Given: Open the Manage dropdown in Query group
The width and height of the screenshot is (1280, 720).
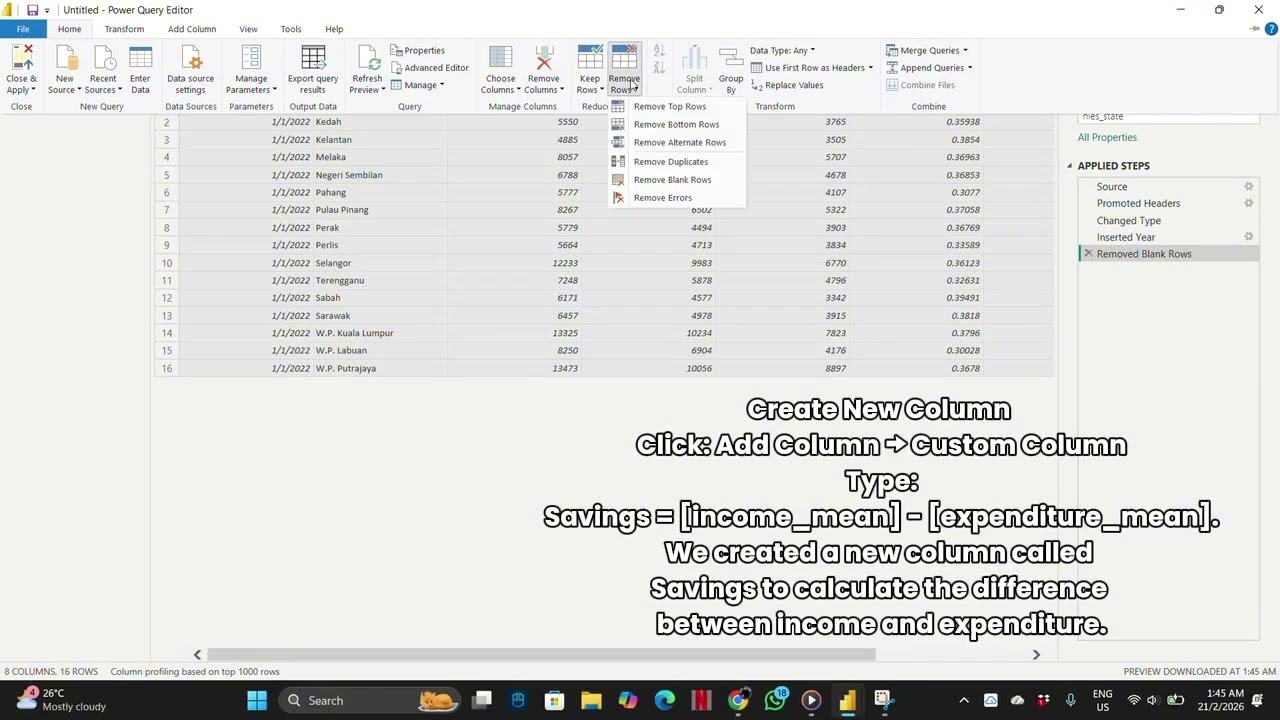Looking at the screenshot, I should [418, 85].
